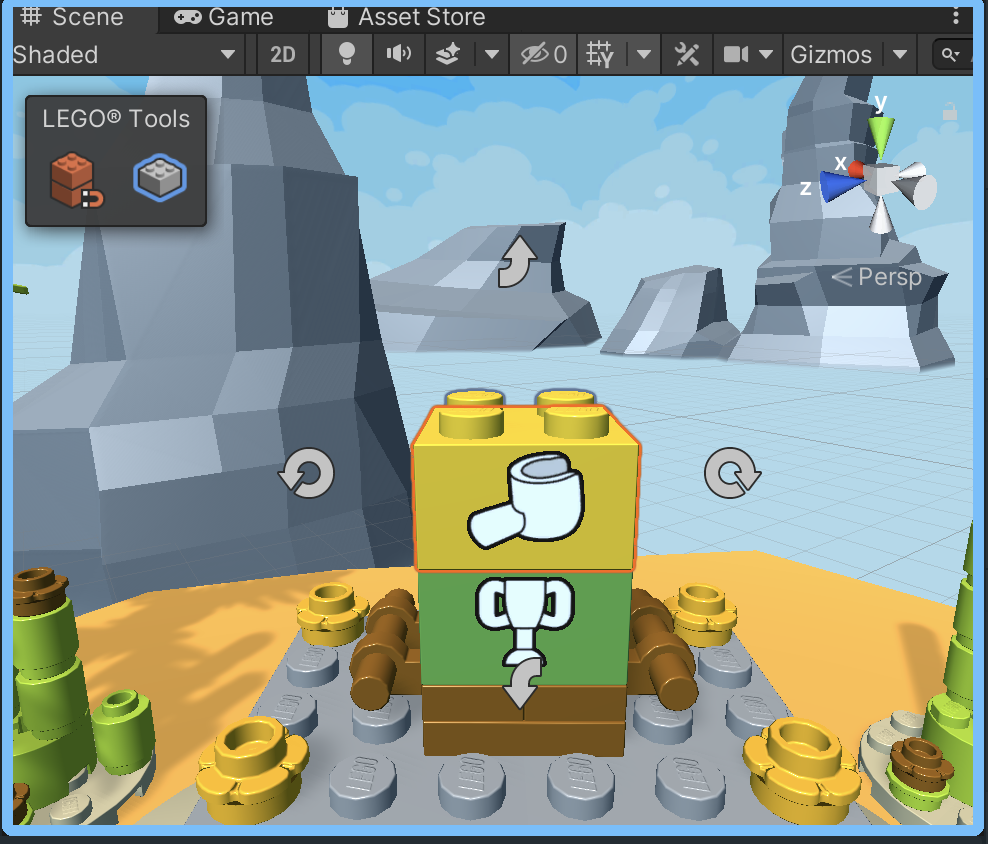Open the component editor tools panel
988x844 pixels.
687,55
